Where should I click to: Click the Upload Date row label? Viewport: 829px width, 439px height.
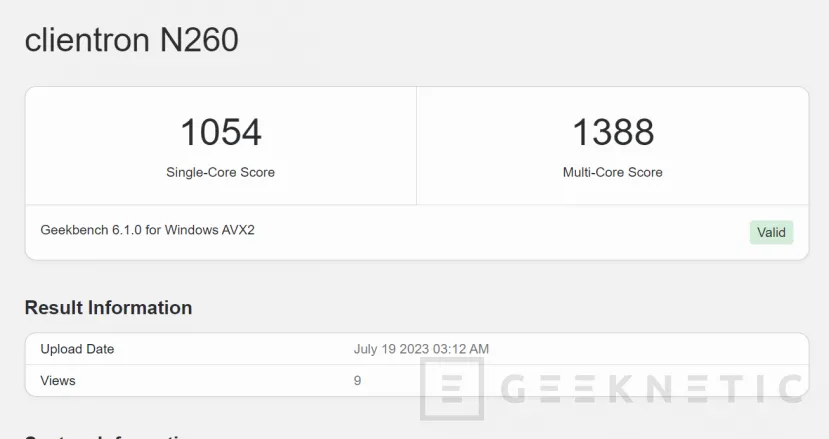coord(77,349)
